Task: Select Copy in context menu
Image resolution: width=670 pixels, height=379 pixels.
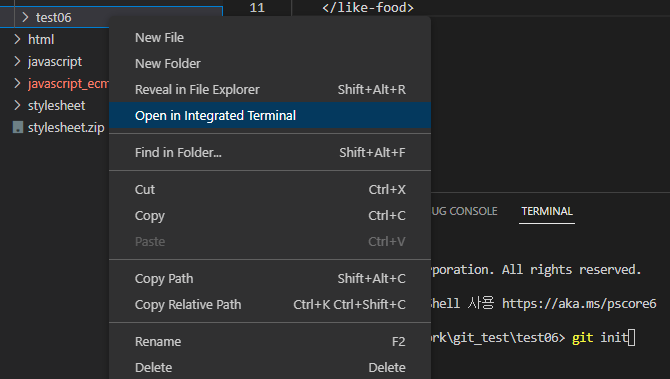Action: 270,216
